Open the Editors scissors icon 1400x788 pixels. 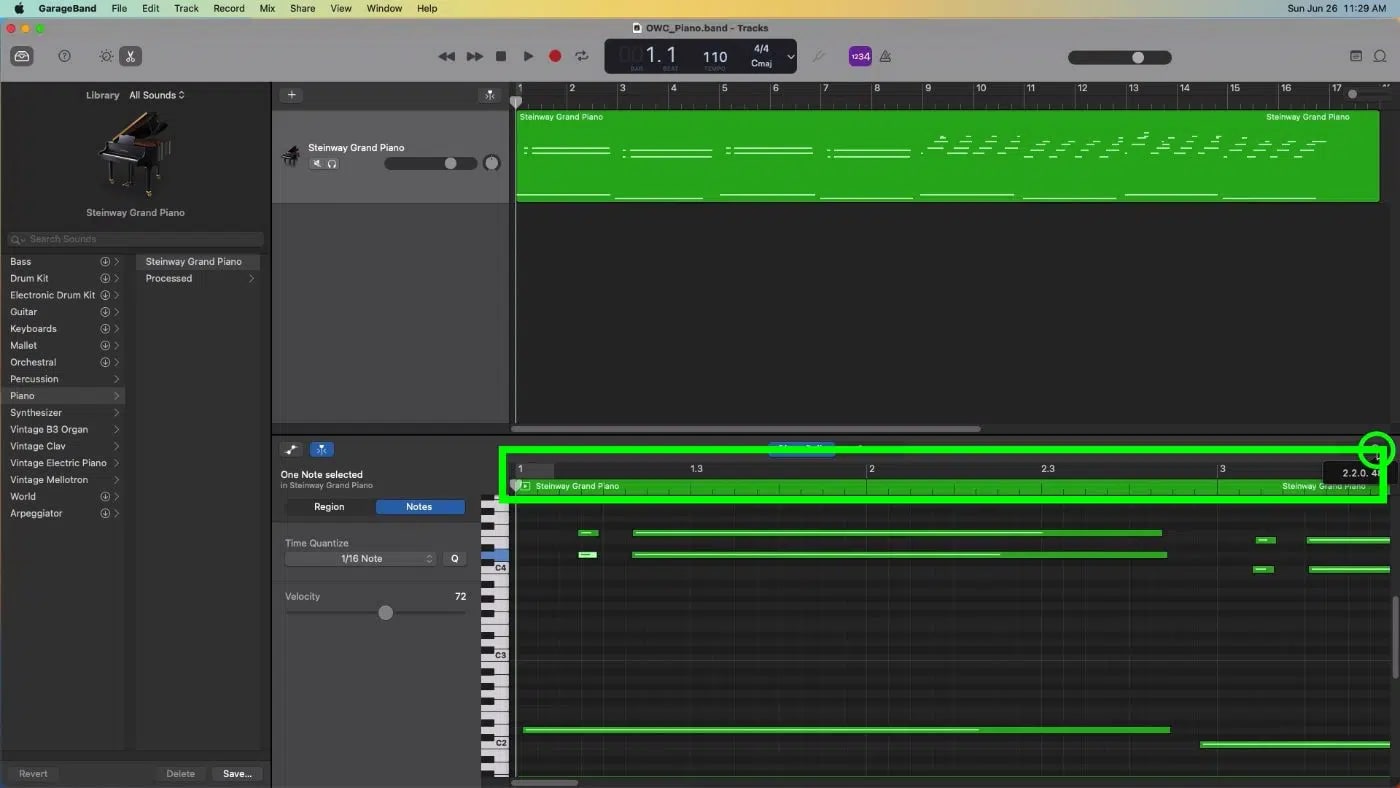pos(132,56)
